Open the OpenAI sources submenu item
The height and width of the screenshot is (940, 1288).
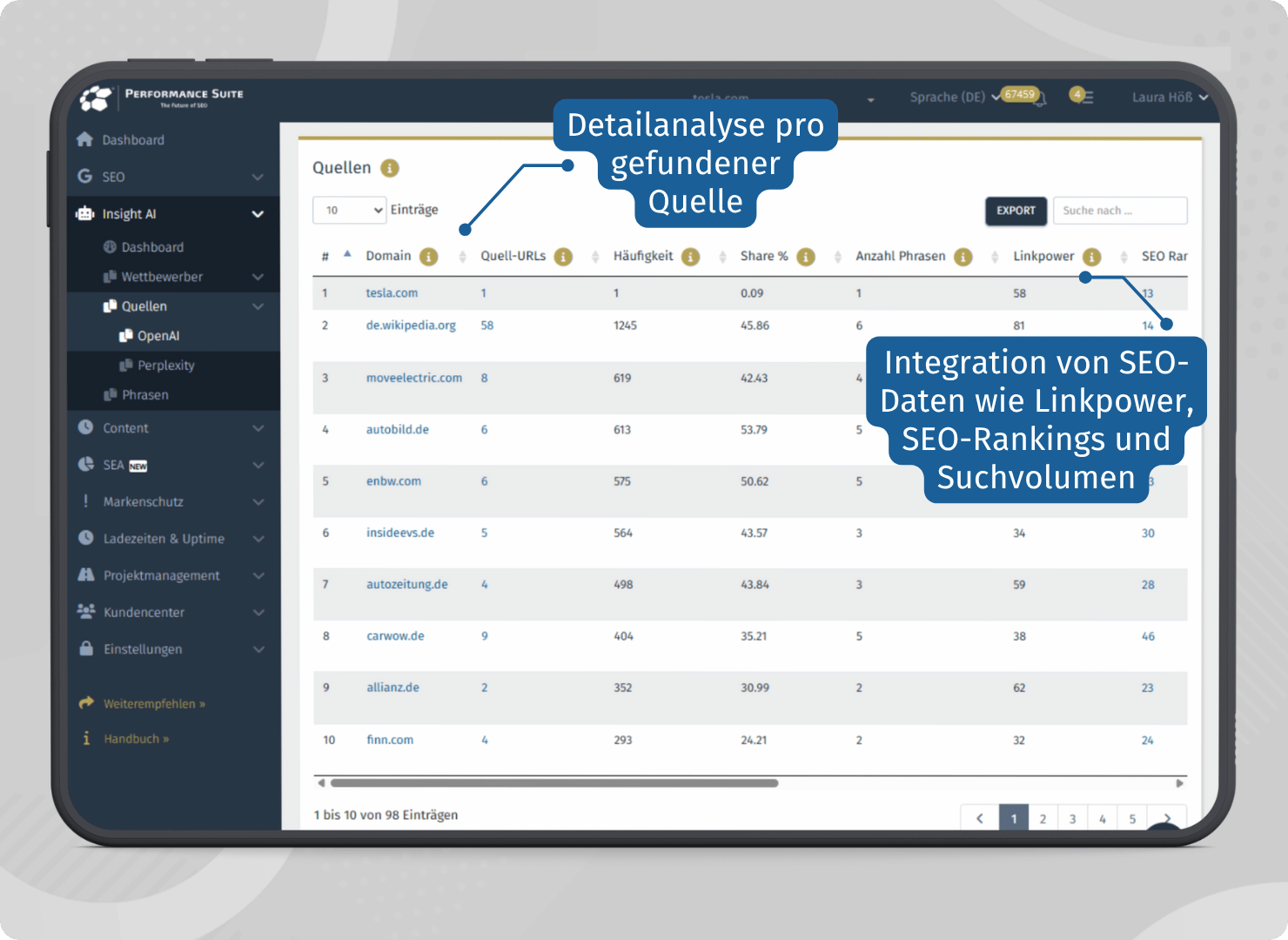coord(158,336)
